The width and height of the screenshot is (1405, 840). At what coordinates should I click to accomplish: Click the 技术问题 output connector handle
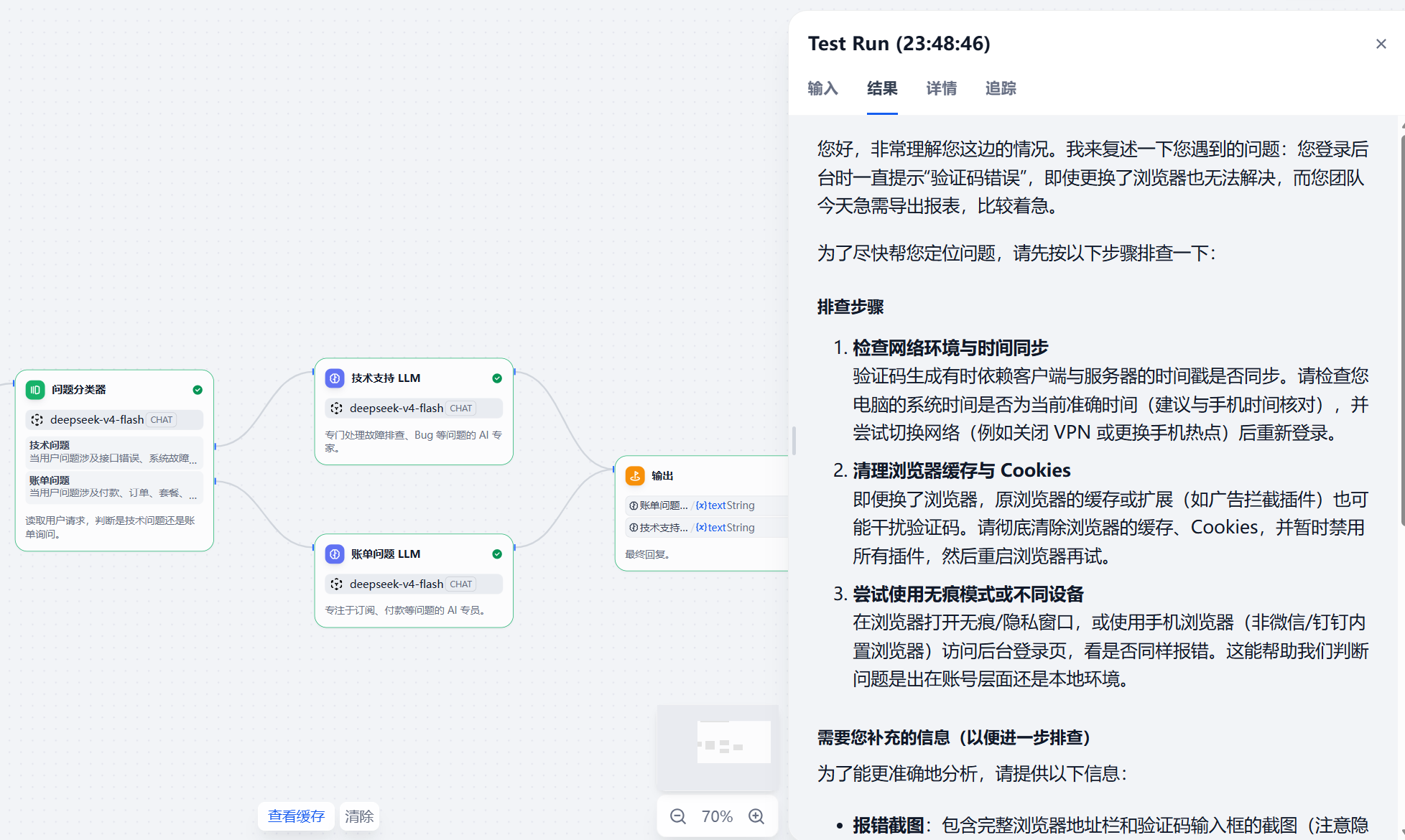click(215, 447)
